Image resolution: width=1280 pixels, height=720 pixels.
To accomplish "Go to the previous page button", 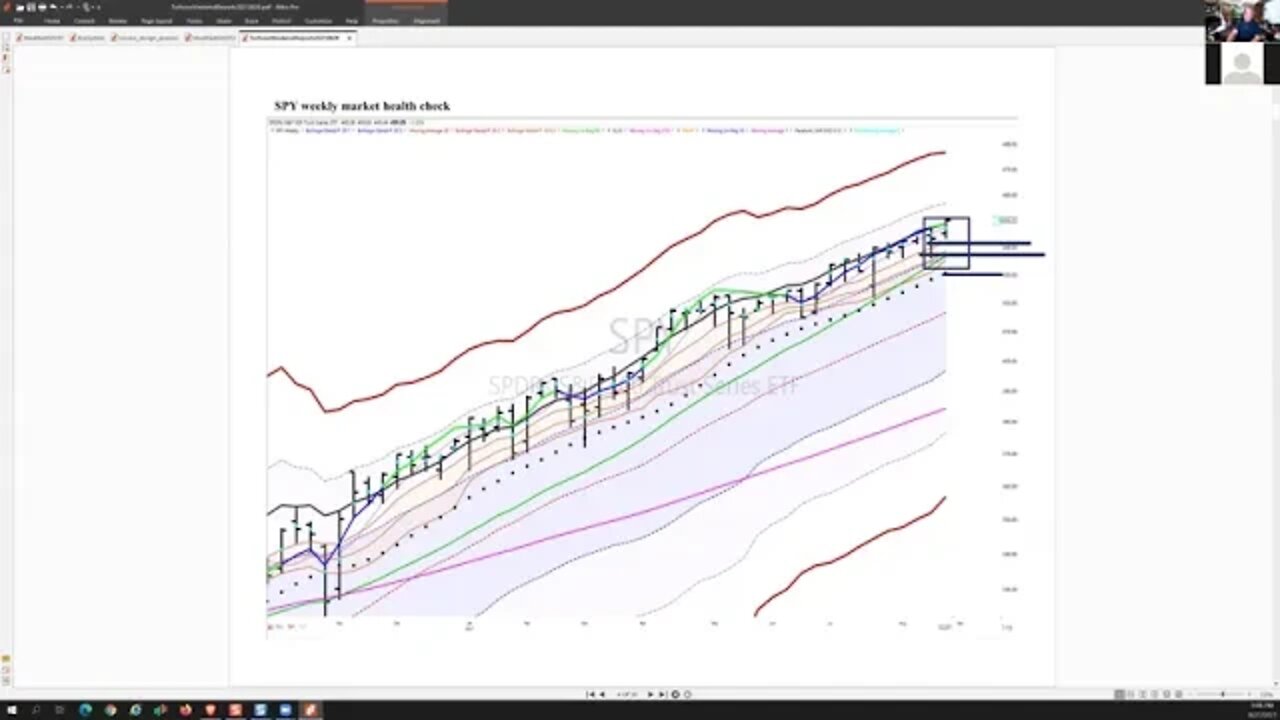I will point(602,694).
